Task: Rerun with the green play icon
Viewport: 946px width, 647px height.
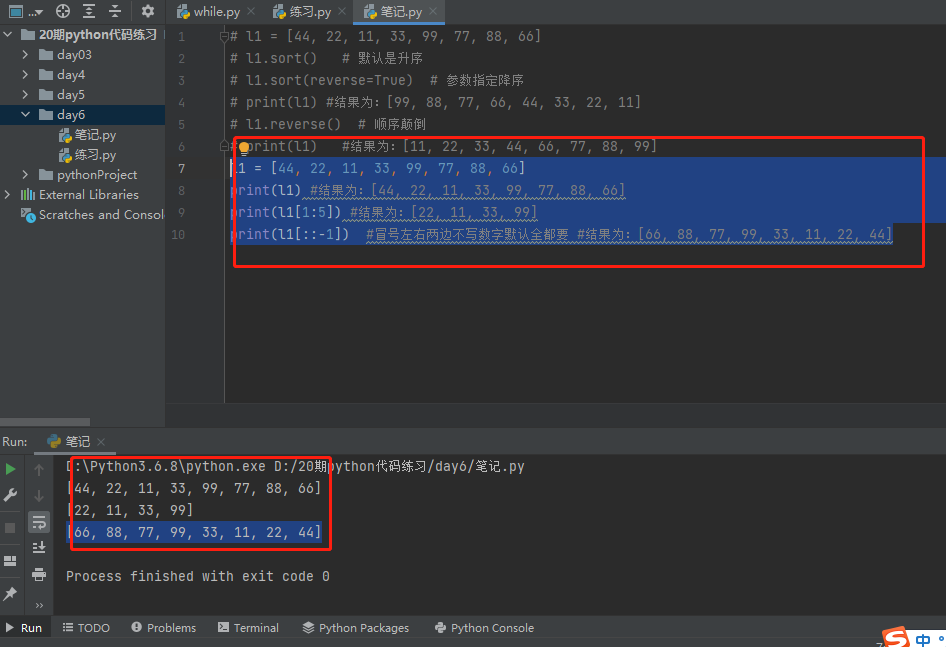Action: (10, 469)
